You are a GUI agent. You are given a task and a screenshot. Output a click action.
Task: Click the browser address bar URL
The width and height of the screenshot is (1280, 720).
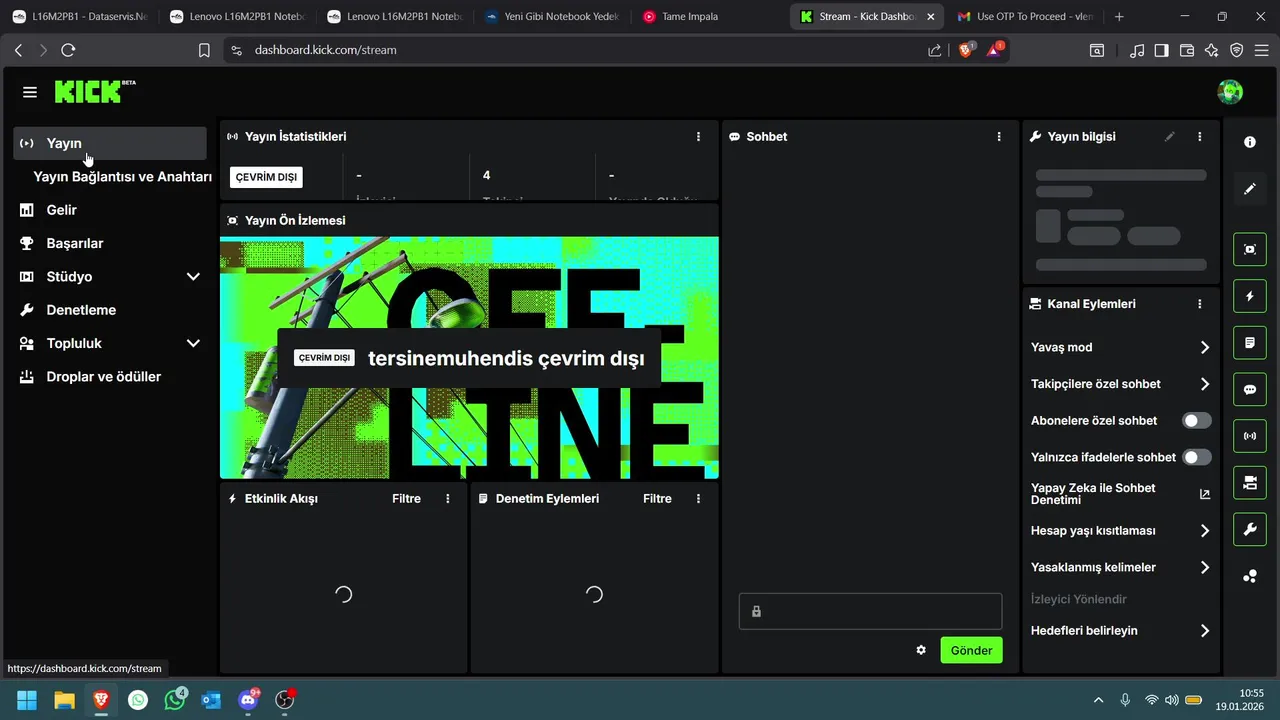click(x=325, y=50)
